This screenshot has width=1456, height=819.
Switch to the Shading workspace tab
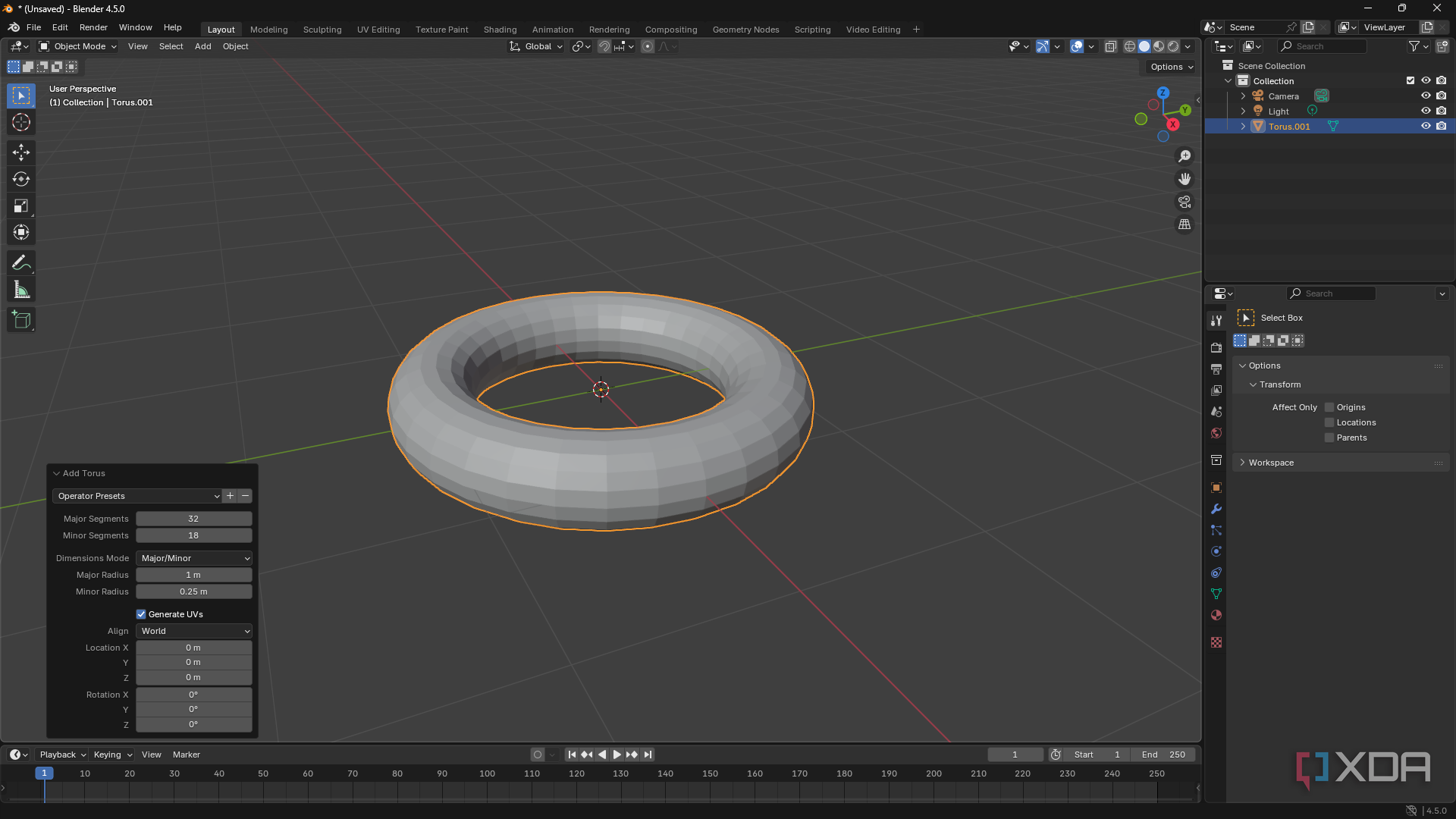(500, 30)
